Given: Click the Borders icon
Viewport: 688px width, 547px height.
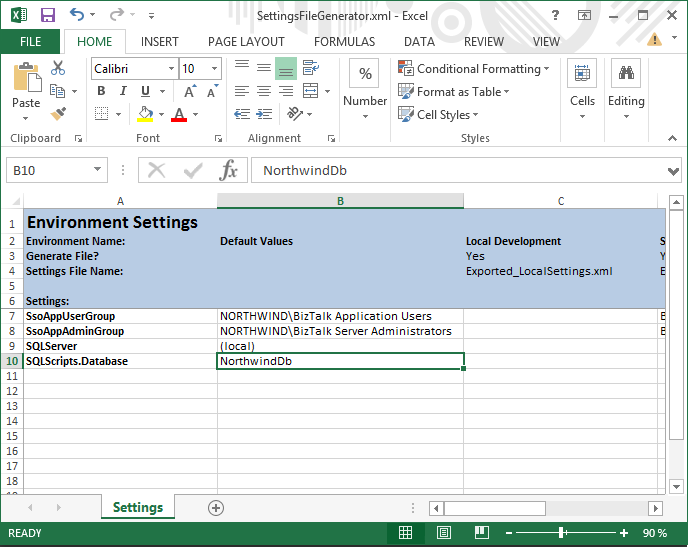Looking at the screenshot, I should tap(101, 114).
